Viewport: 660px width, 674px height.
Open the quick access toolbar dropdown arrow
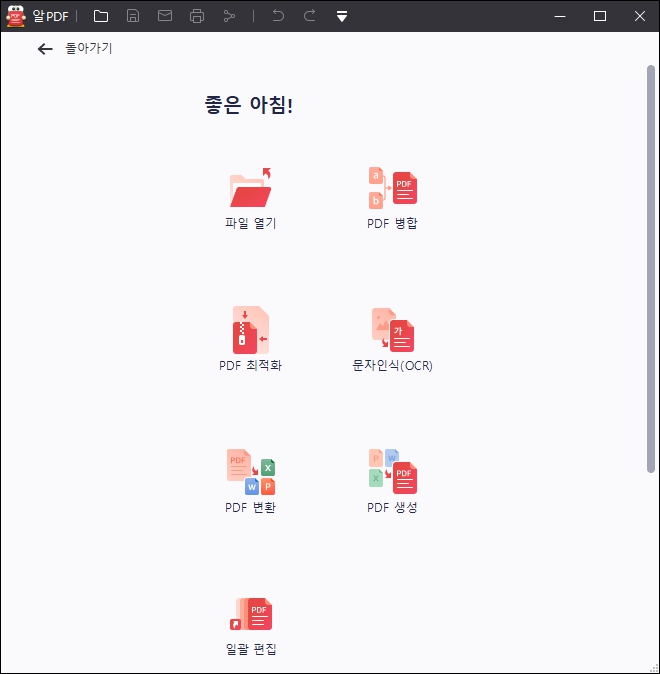pyautogui.click(x=342, y=17)
